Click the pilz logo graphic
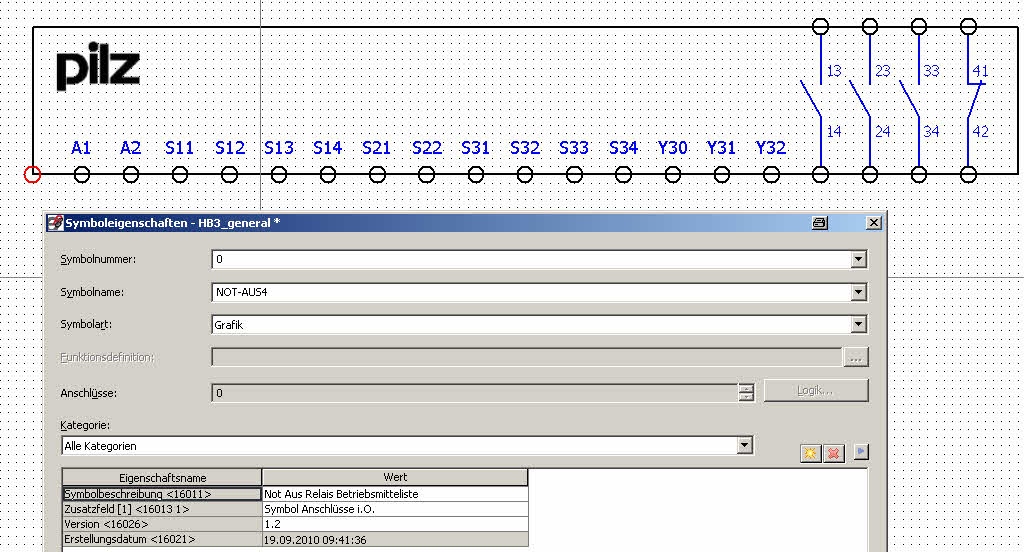This screenshot has height=552, width=1024. point(98,66)
